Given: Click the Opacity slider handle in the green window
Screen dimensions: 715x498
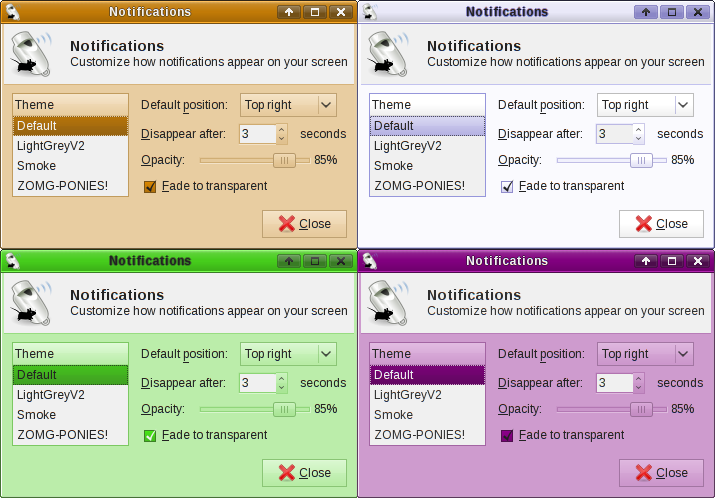Looking at the screenshot, I should click(x=285, y=409).
